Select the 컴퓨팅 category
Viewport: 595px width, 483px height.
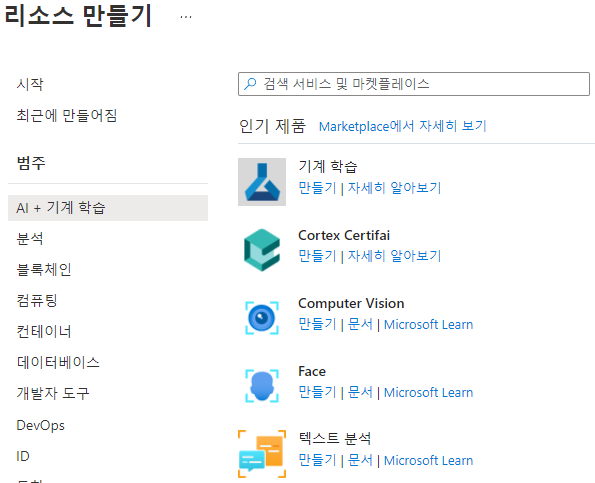[37, 300]
